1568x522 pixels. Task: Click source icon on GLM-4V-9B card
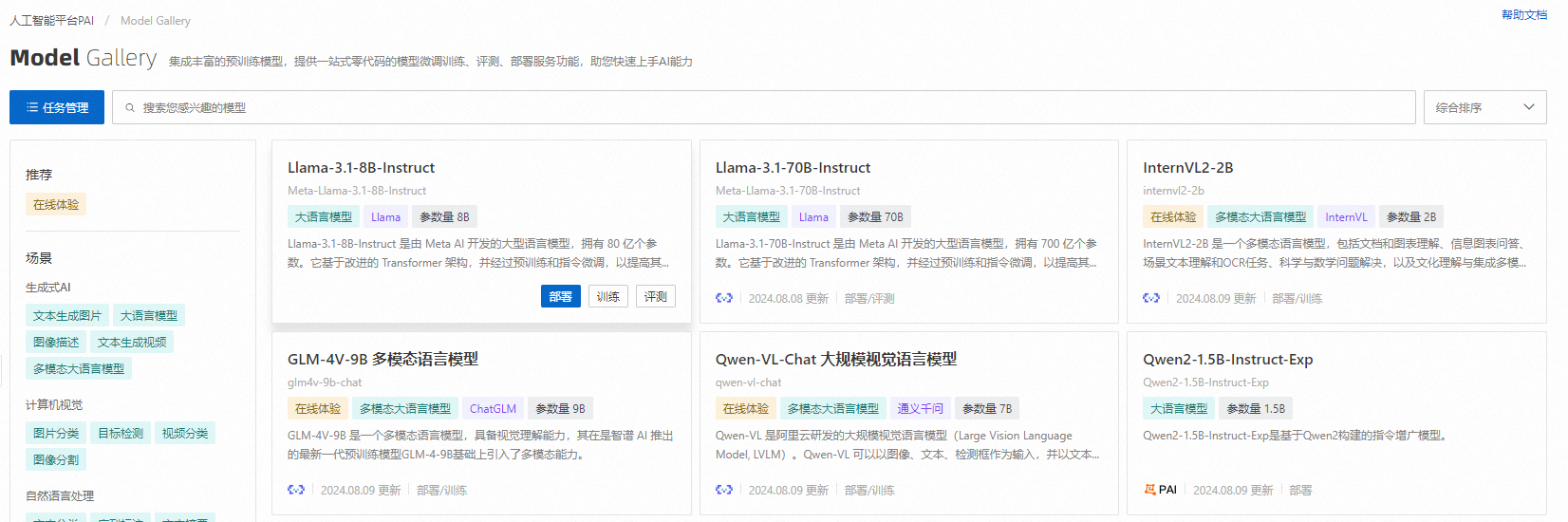click(x=296, y=490)
